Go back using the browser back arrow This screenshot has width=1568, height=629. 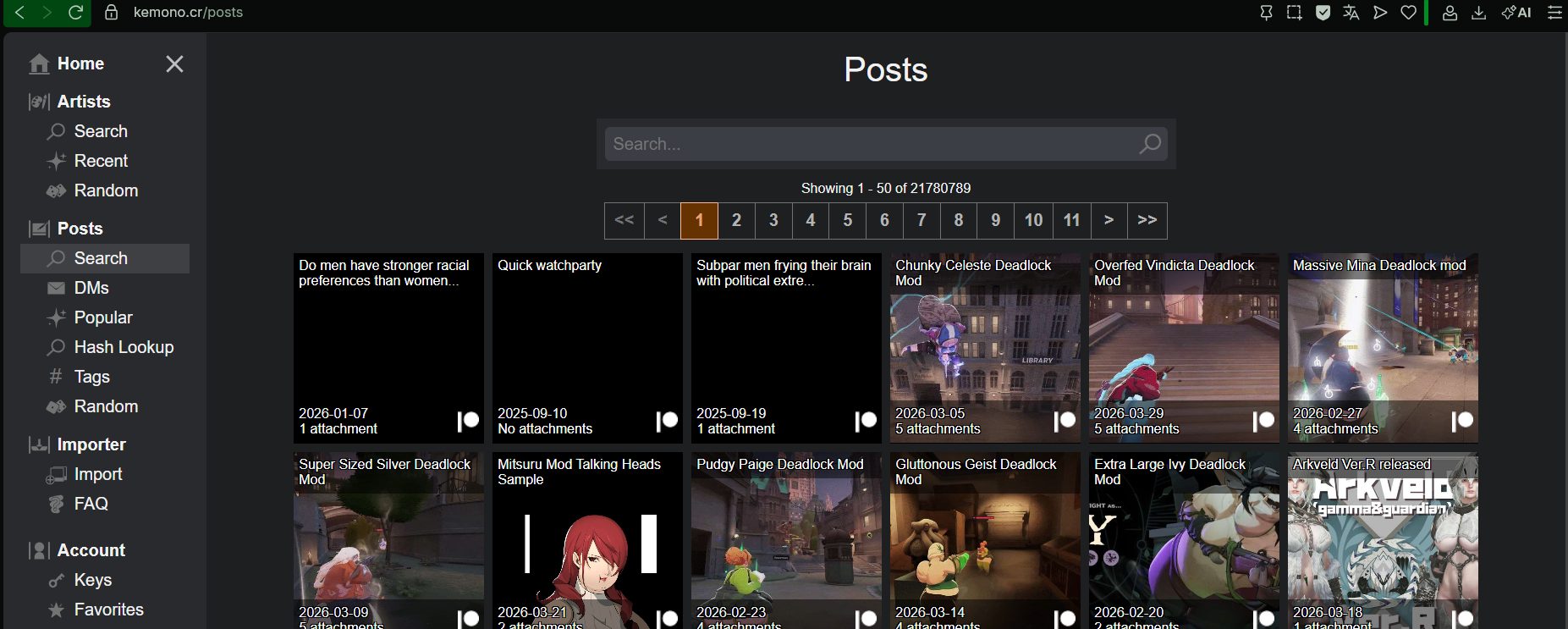click(x=19, y=13)
